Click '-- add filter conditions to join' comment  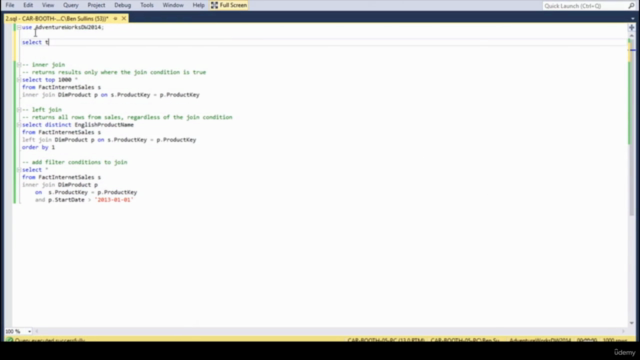75,162
